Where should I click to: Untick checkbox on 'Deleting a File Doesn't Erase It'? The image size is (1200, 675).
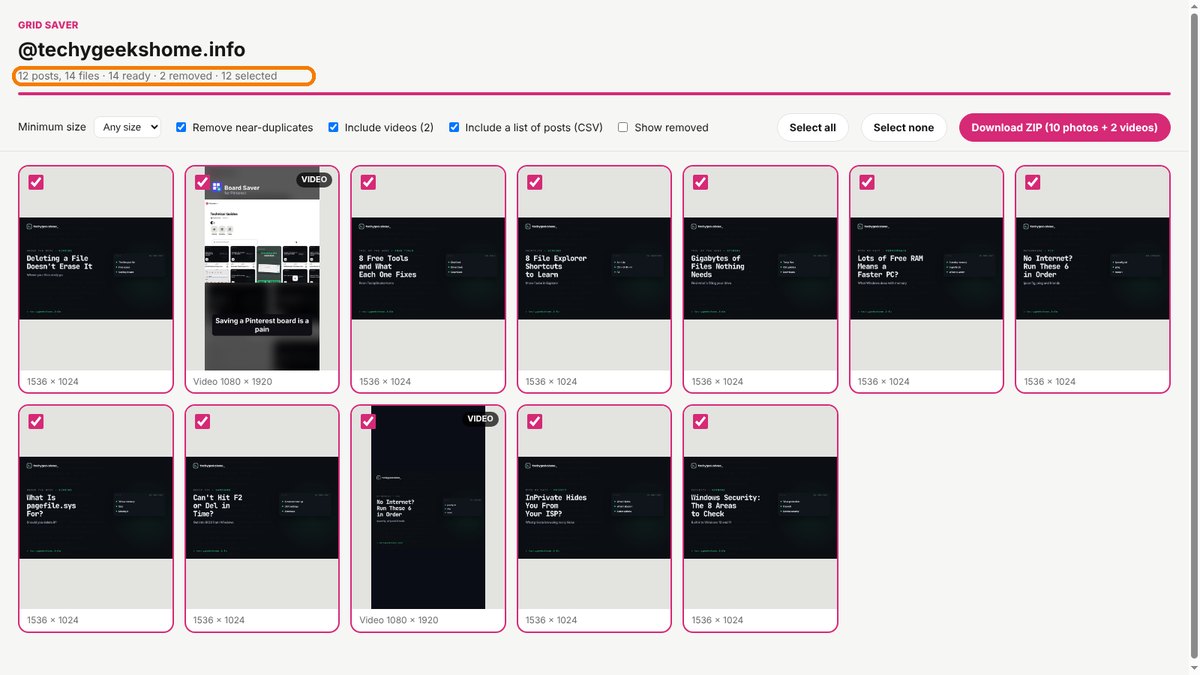(36, 182)
